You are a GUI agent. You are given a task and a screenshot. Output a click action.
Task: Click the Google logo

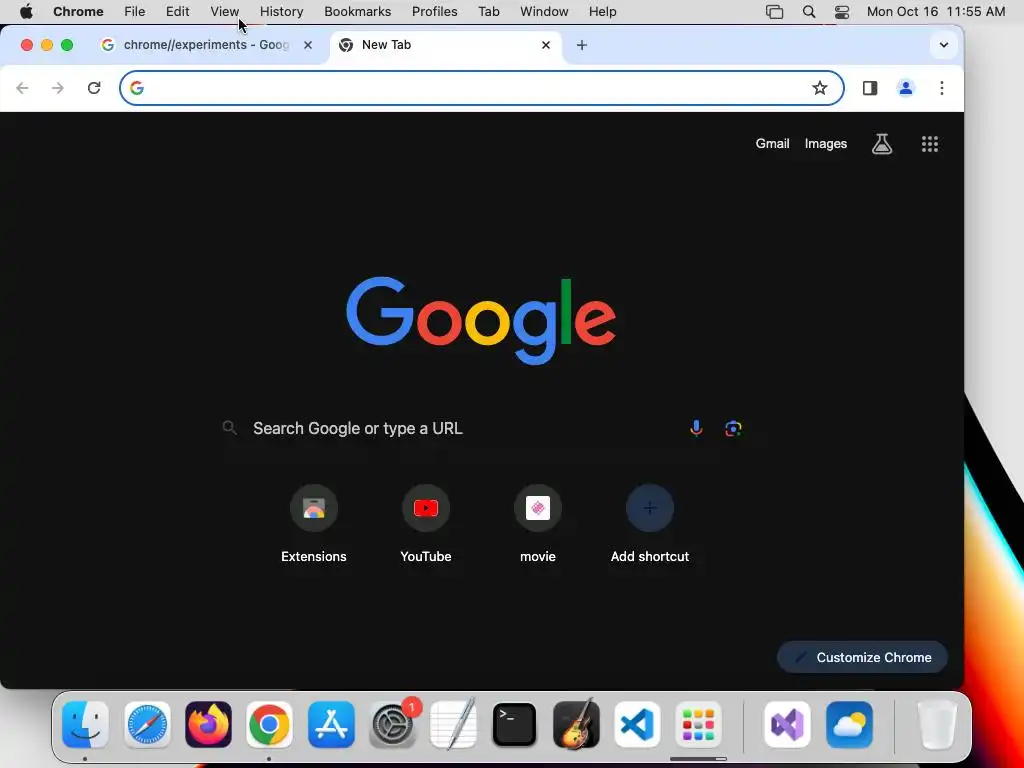click(x=481, y=320)
